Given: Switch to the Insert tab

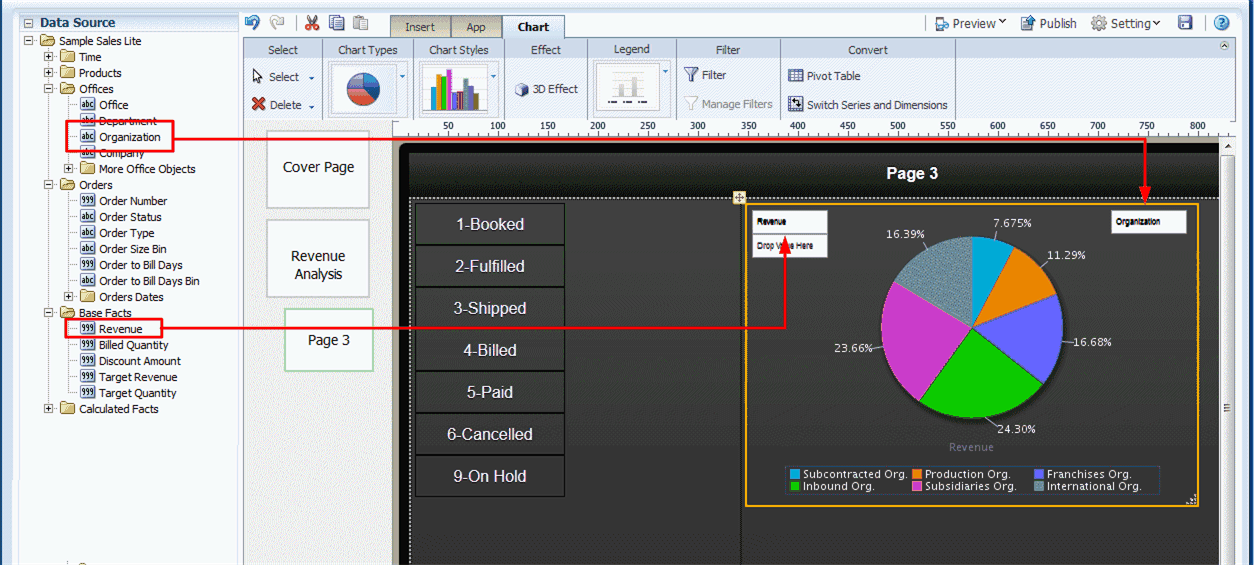Looking at the screenshot, I should pos(420,27).
